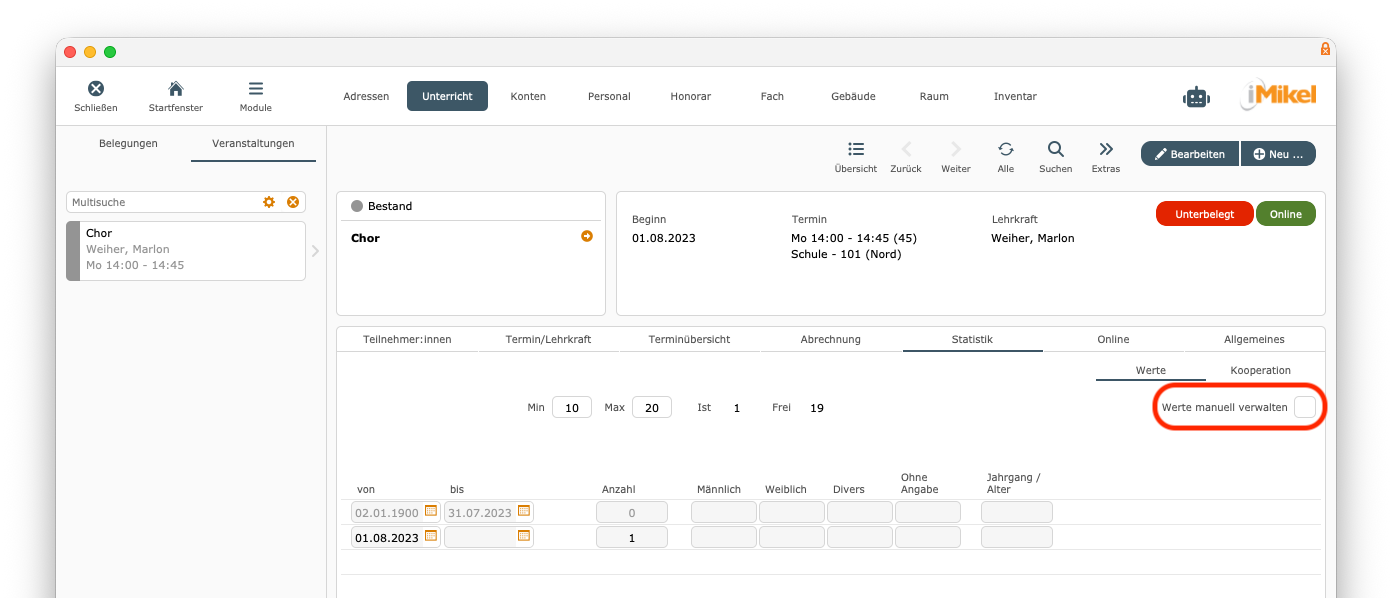The height and width of the screenshot is (598, 1392).
Task: Reload all records with Alle icon
Action: point(1006,150)
